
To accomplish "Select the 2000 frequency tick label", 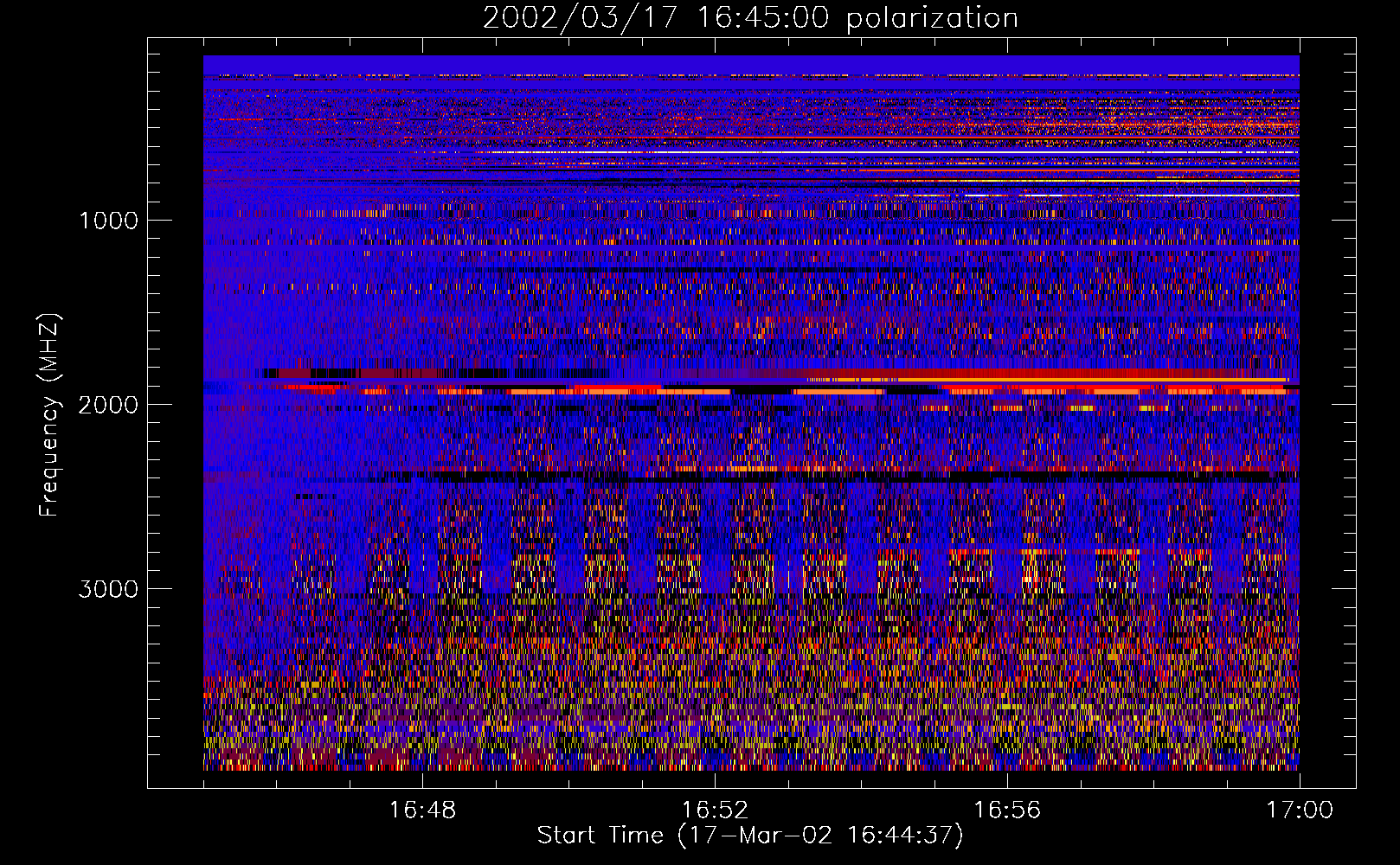I will 108,405.
